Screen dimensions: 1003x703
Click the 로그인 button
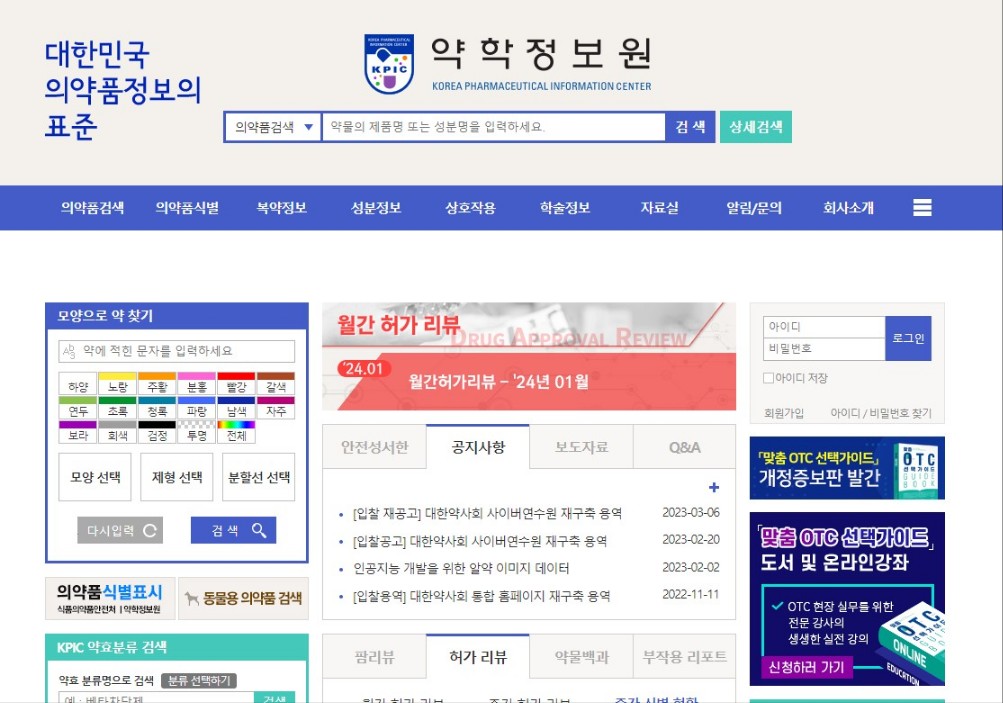908,338
